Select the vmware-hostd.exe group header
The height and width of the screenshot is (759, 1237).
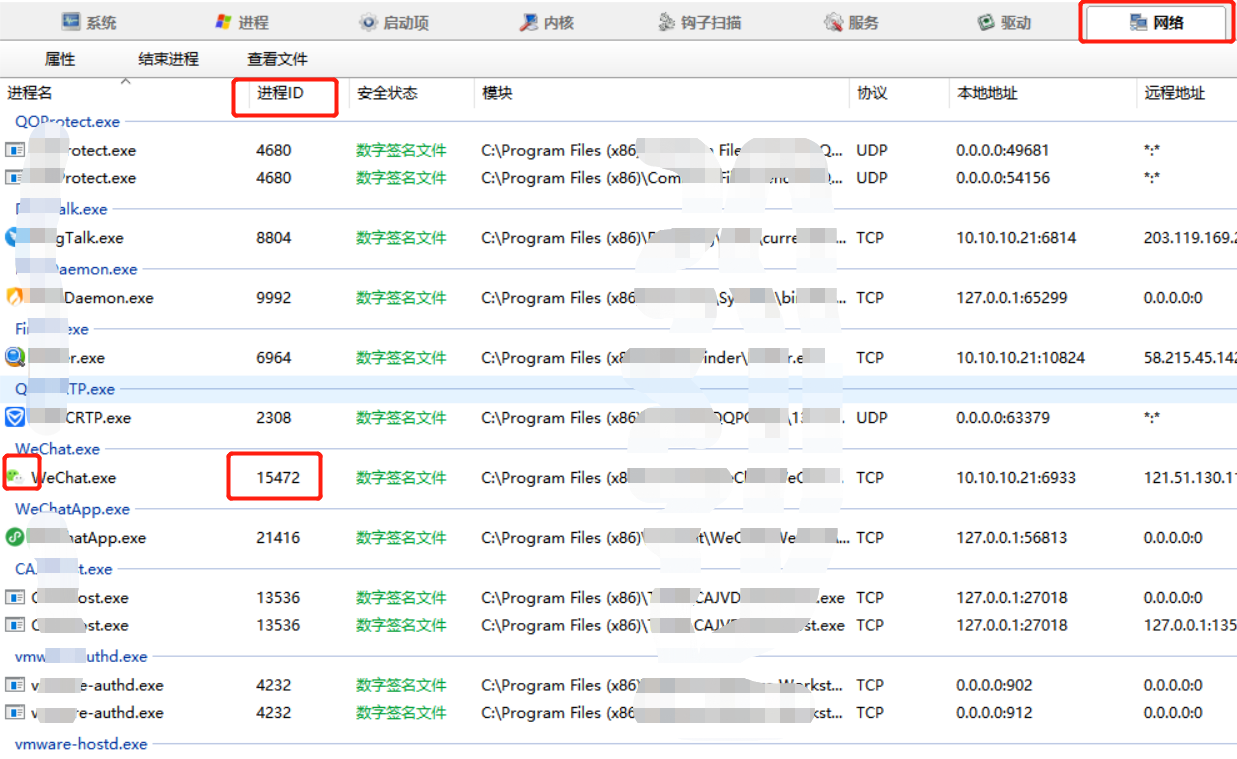click(81, 744)
